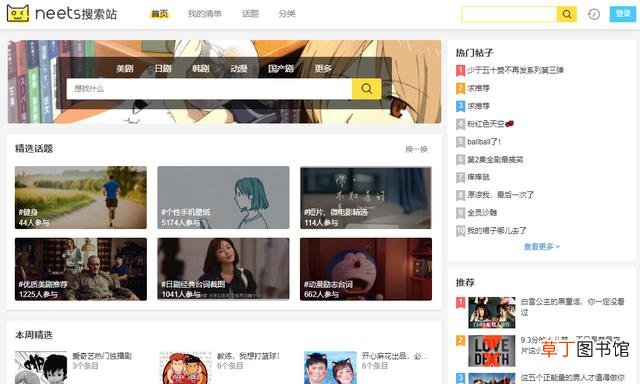This screenshot has width=640, height=384.
Task: Click the red rank 1 badge in 热门帖子
Action: click(x=460, y=70)
